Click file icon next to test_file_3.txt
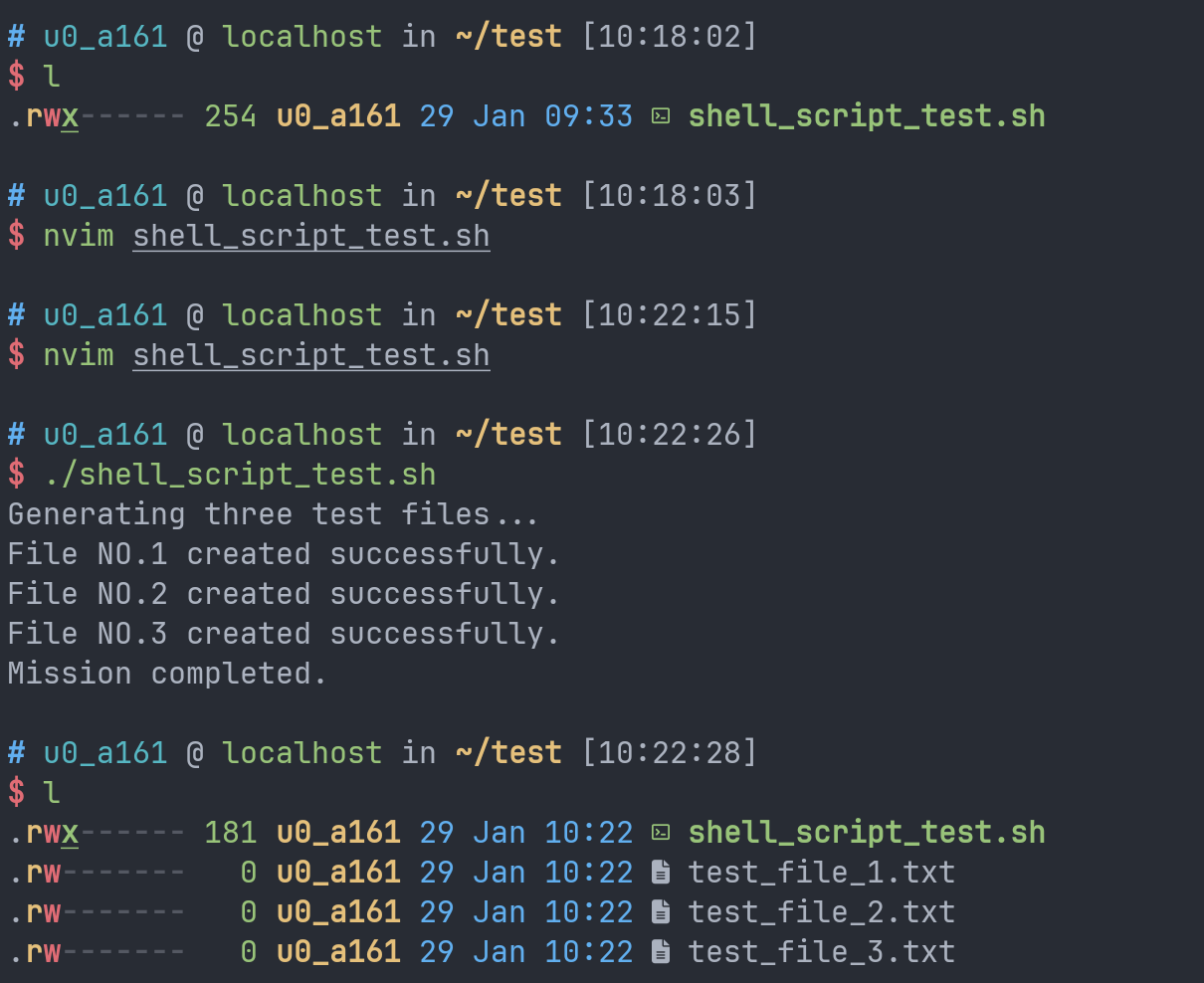Image resolution: width=1204 pixels, height=983 pixels. (x=660, y=952)
